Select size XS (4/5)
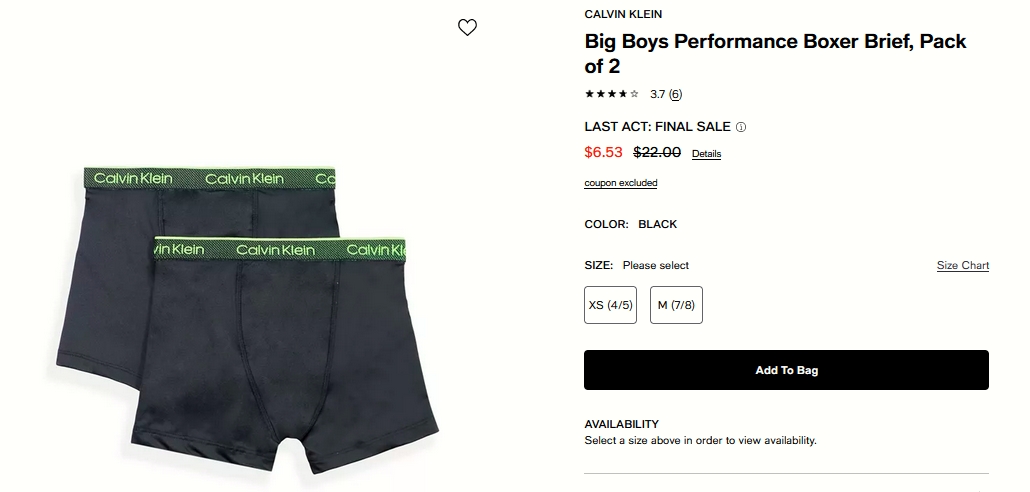Screen dimensions: 1030x492 tap(611, 305)
